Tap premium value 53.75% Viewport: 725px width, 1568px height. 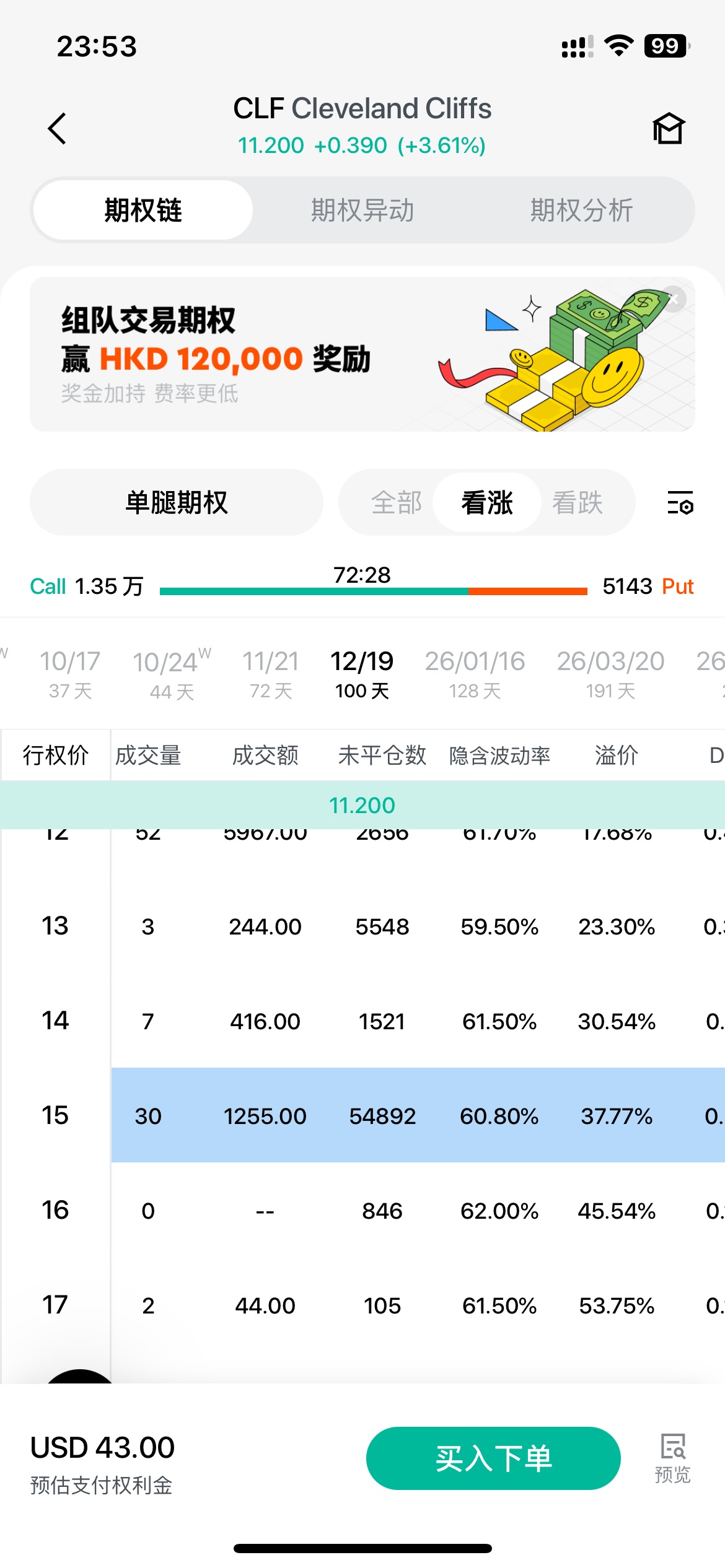617,1305
